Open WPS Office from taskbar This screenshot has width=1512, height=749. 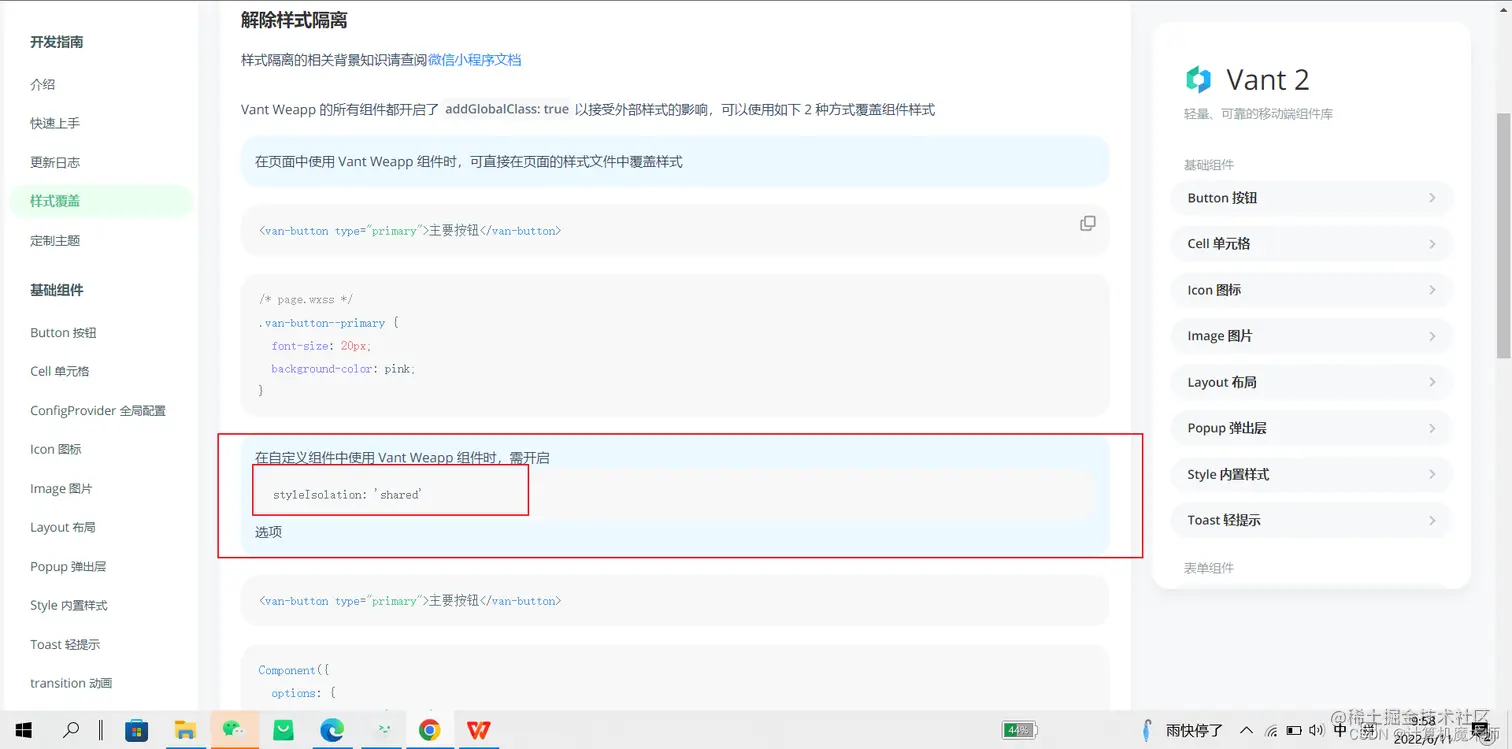tap(479, 730)
